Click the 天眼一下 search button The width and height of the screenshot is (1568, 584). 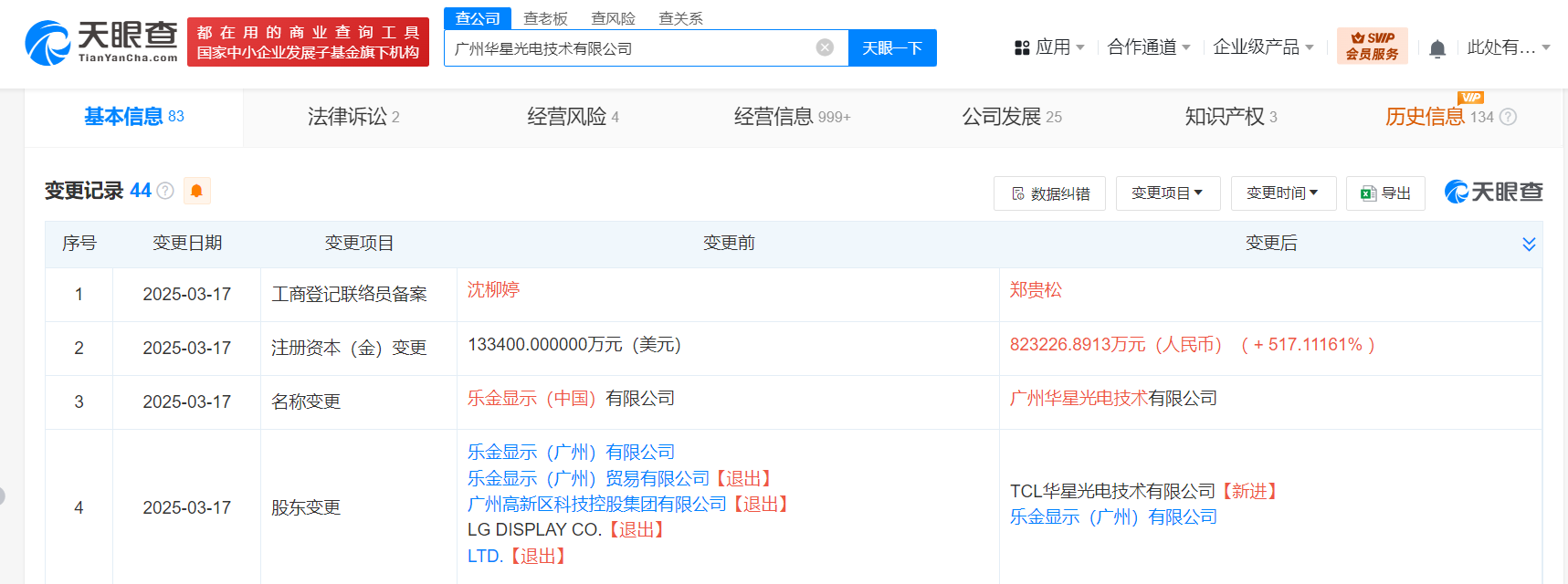892,47
